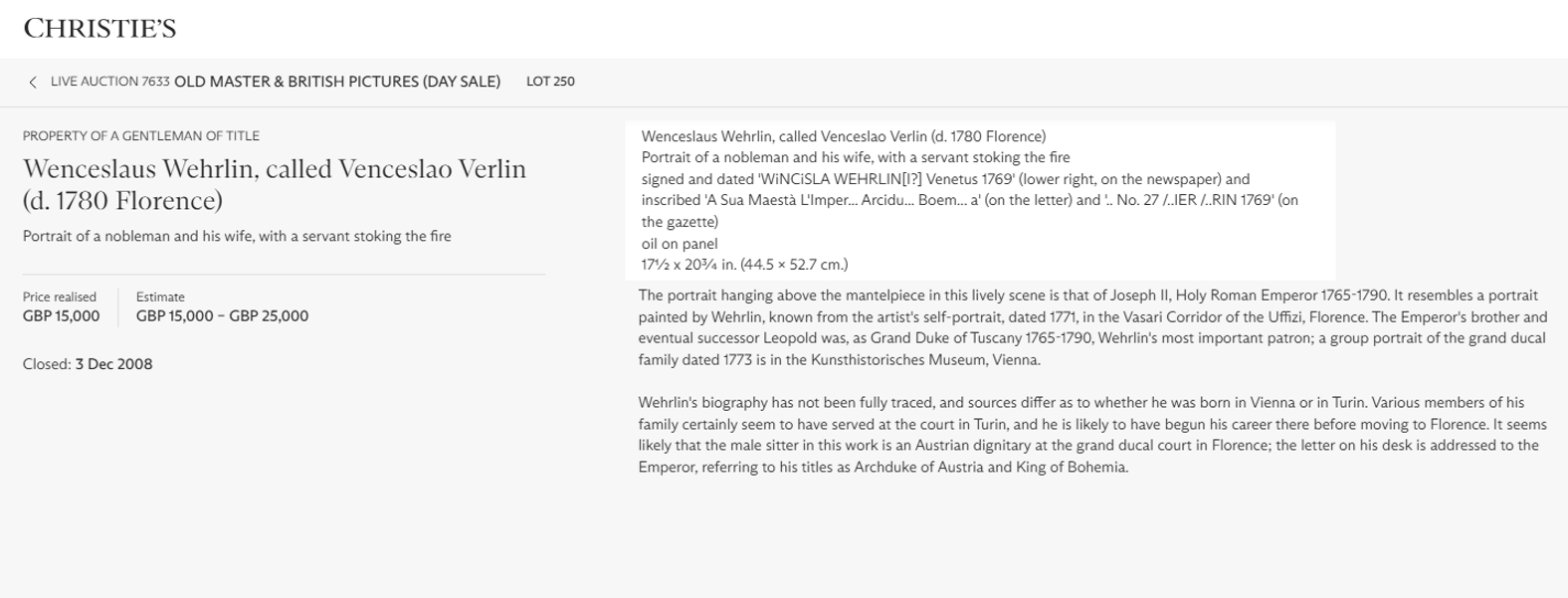Click the portrait subtitle below the large heading
The image size is (1568, 598).
[237, 237]
